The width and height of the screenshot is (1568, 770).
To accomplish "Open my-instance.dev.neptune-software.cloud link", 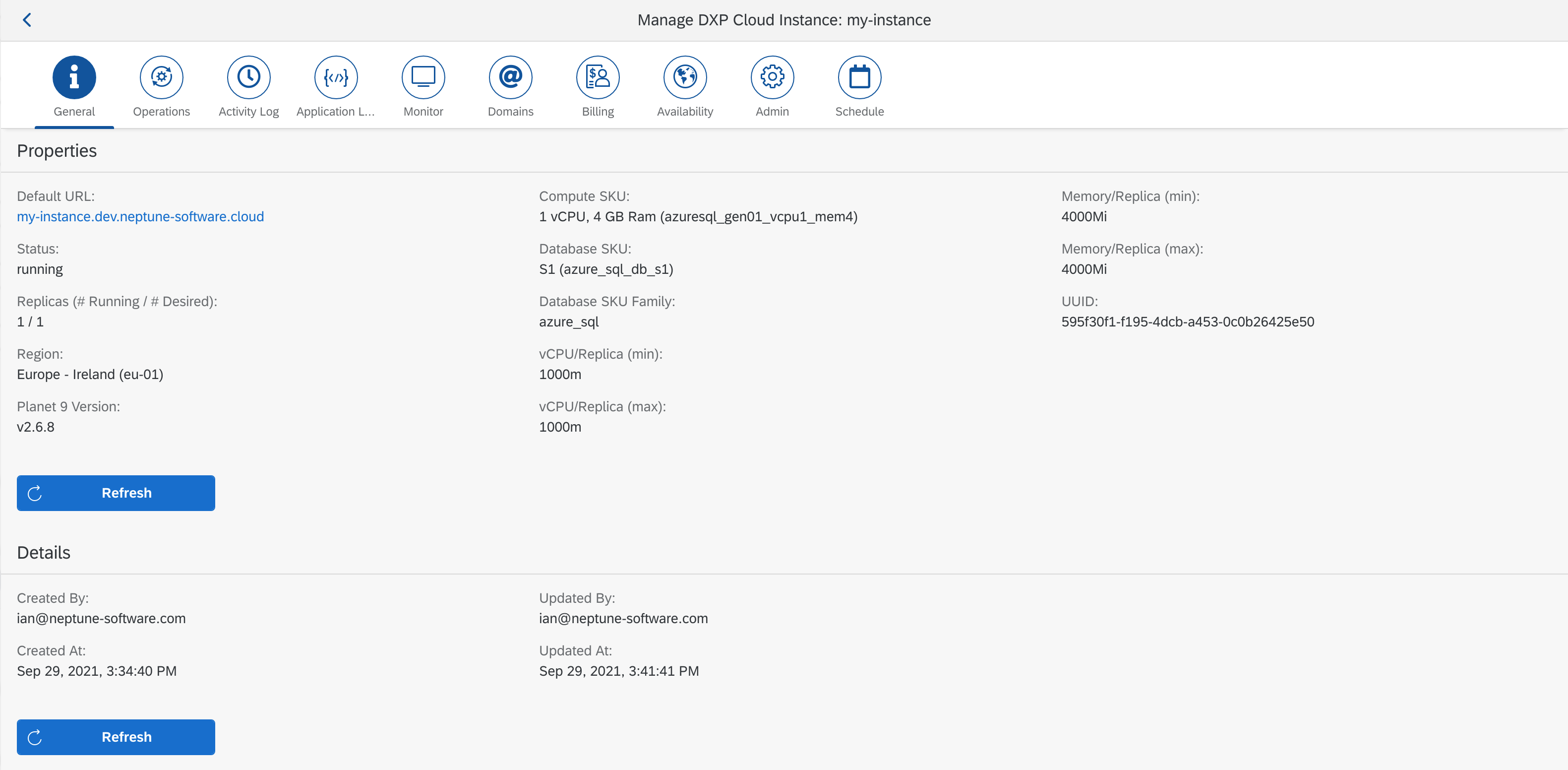I will point(141,217).
